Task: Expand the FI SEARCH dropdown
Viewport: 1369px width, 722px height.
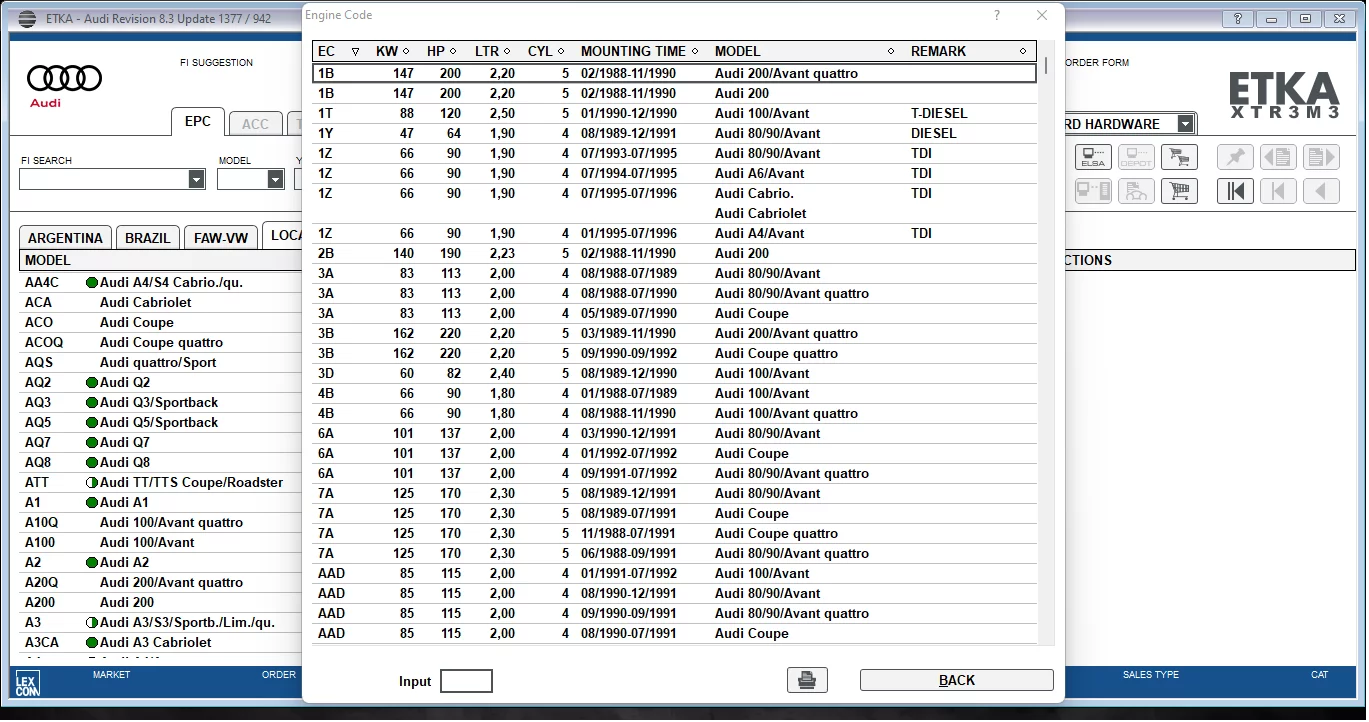Action: [196, 179]
